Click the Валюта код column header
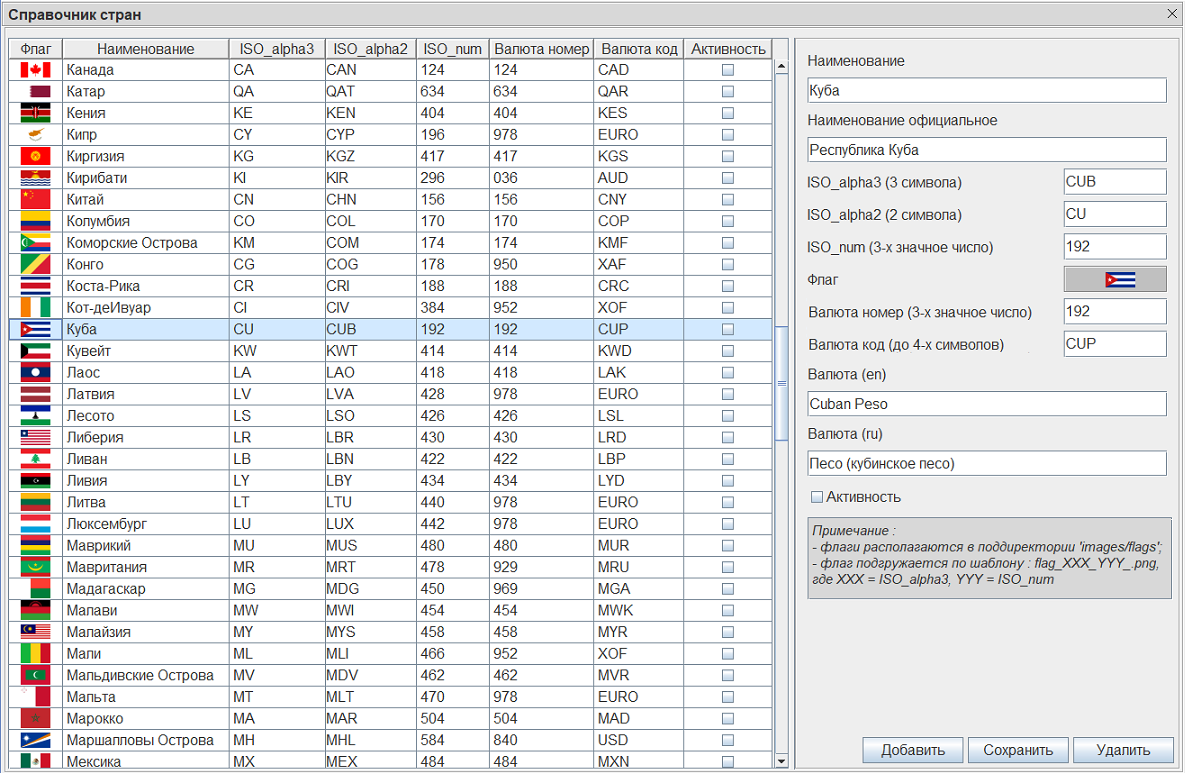 [x=639, y=49]
